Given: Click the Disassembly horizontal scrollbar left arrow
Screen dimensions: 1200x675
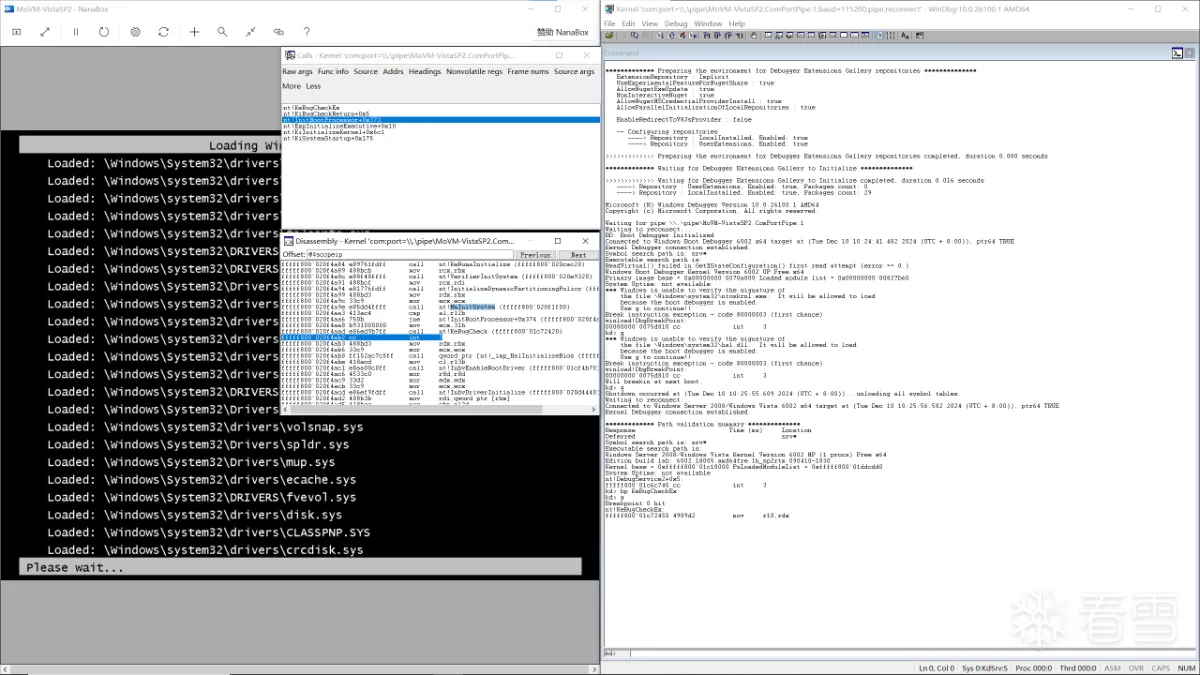Looking at the screenshot, I should (x=286, y=409).
